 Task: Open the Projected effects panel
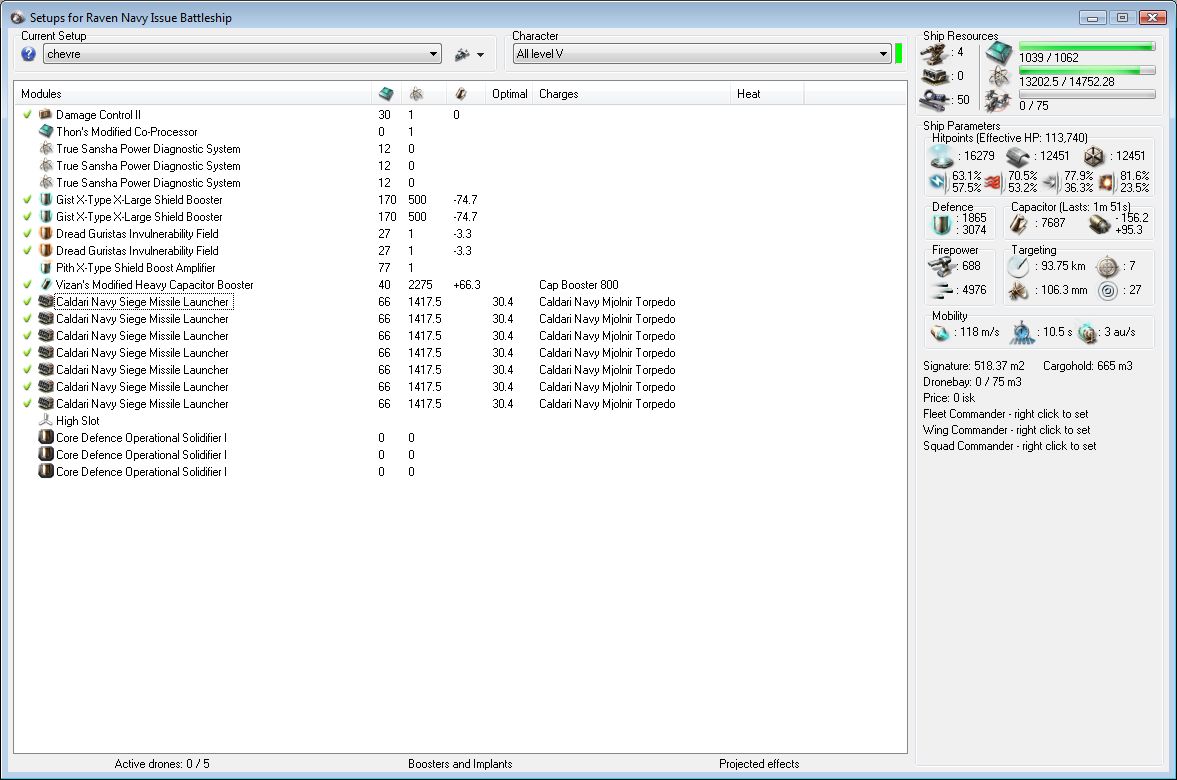click(759, 763)
